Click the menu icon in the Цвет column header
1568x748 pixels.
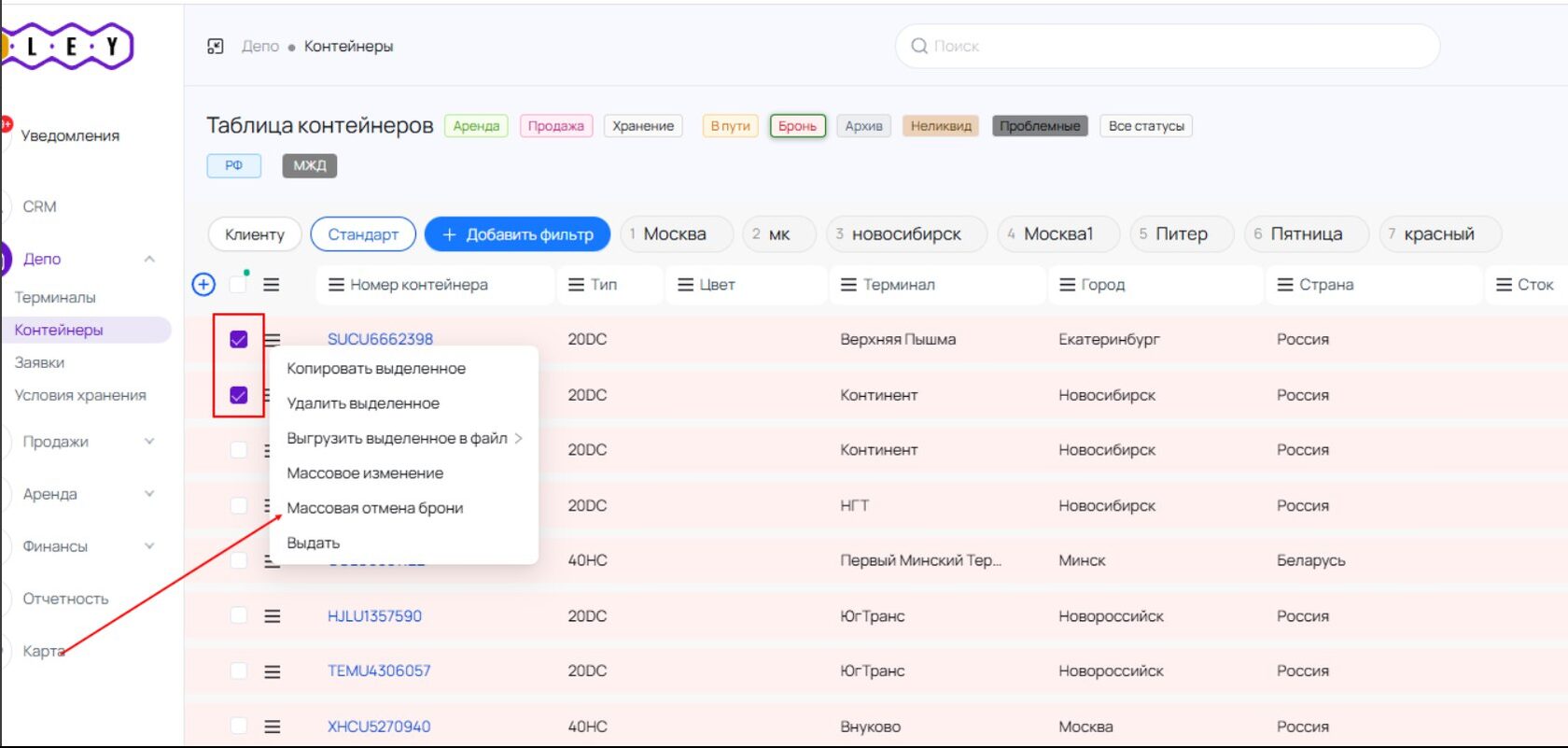click(x=686, y=285)
